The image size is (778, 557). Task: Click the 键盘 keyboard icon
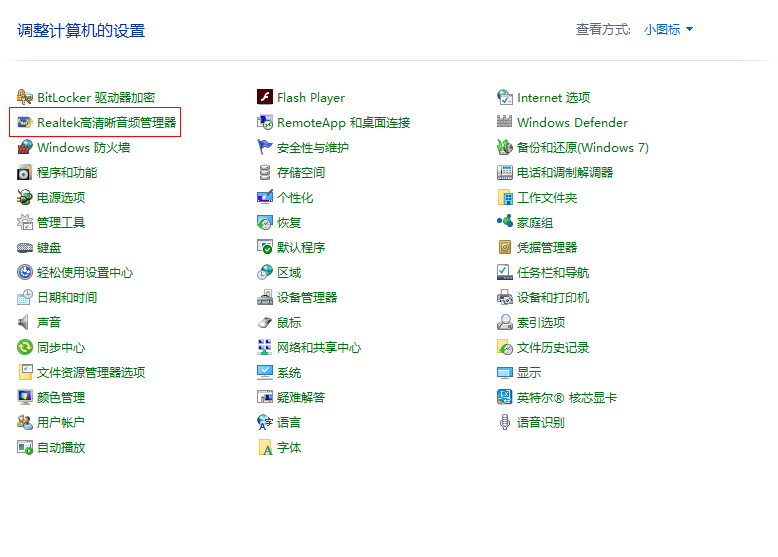coord(25,247)
